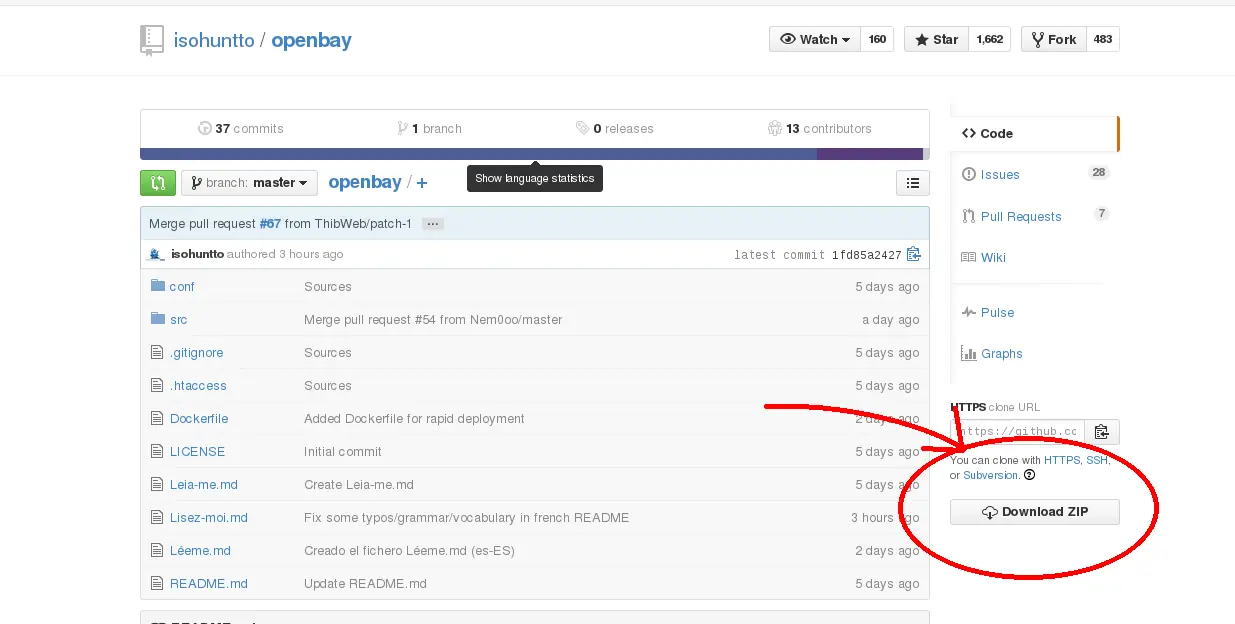Expand the branch: master dropdown
Image resolution: width=1235 pixels, height=624 pixels.
coord(249,182)
